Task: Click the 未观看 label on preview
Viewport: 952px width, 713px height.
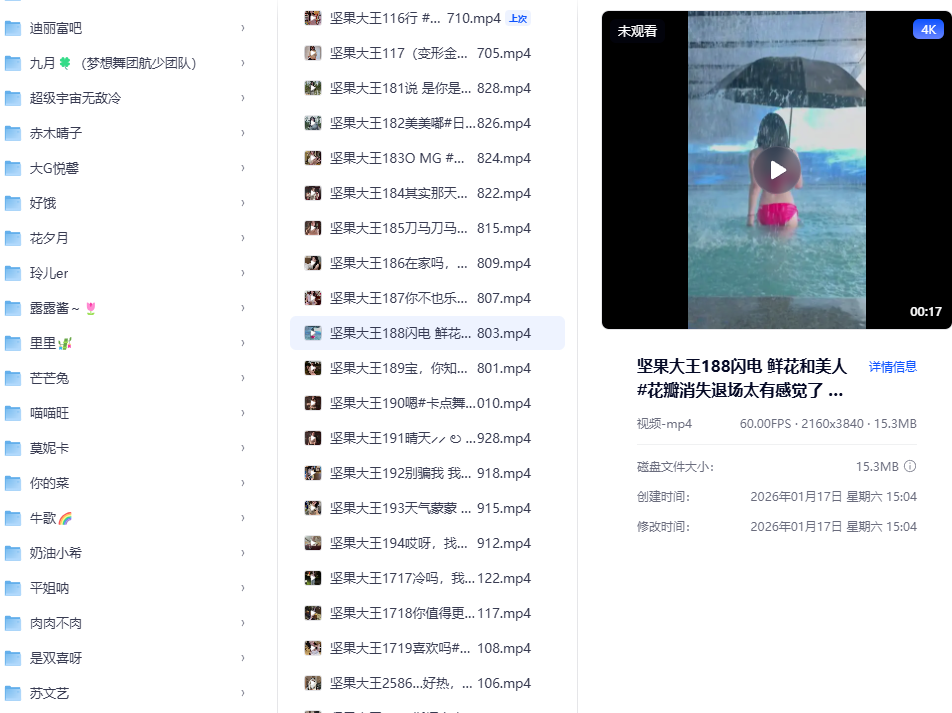Action: click(x=637, y=31)
